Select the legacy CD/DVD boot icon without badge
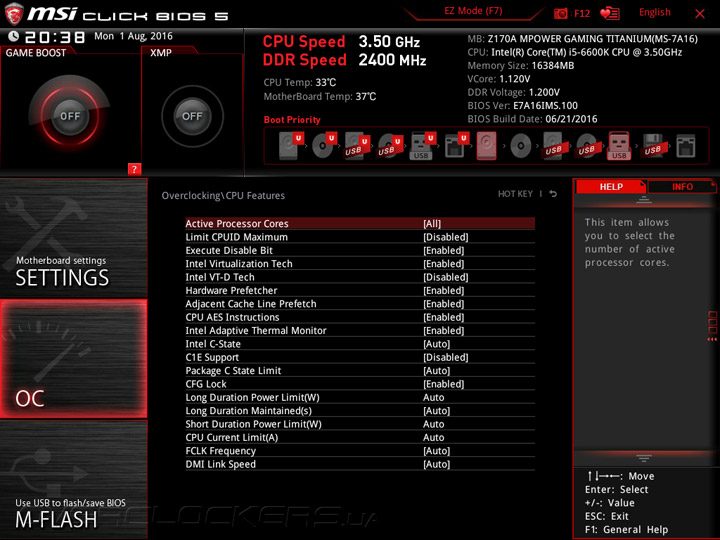The height and width of the screenshot is (540, 720). click(521, 146)
